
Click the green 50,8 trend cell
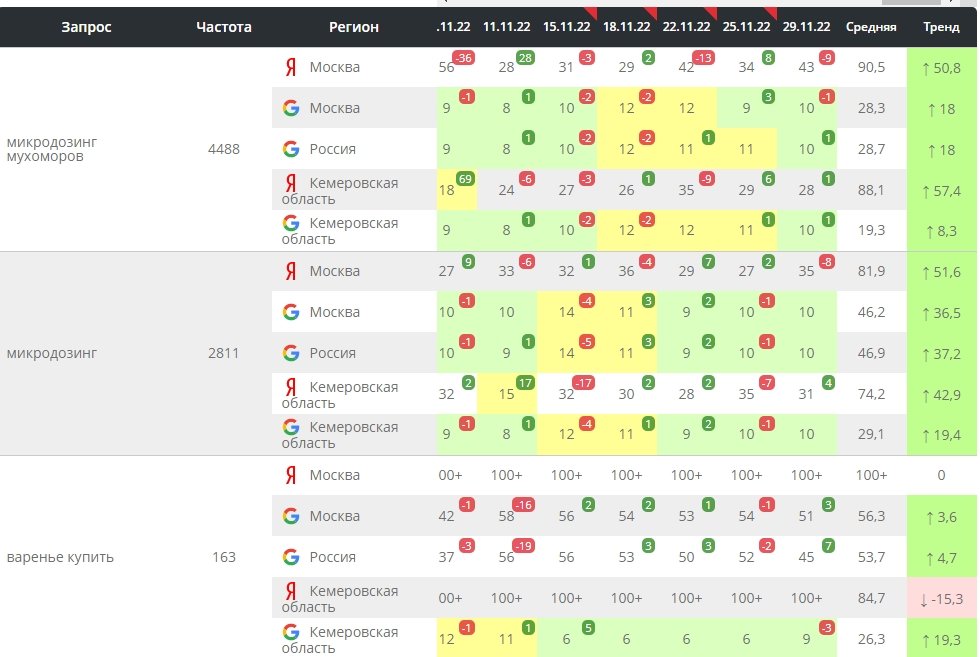click(x=941, y=68)
